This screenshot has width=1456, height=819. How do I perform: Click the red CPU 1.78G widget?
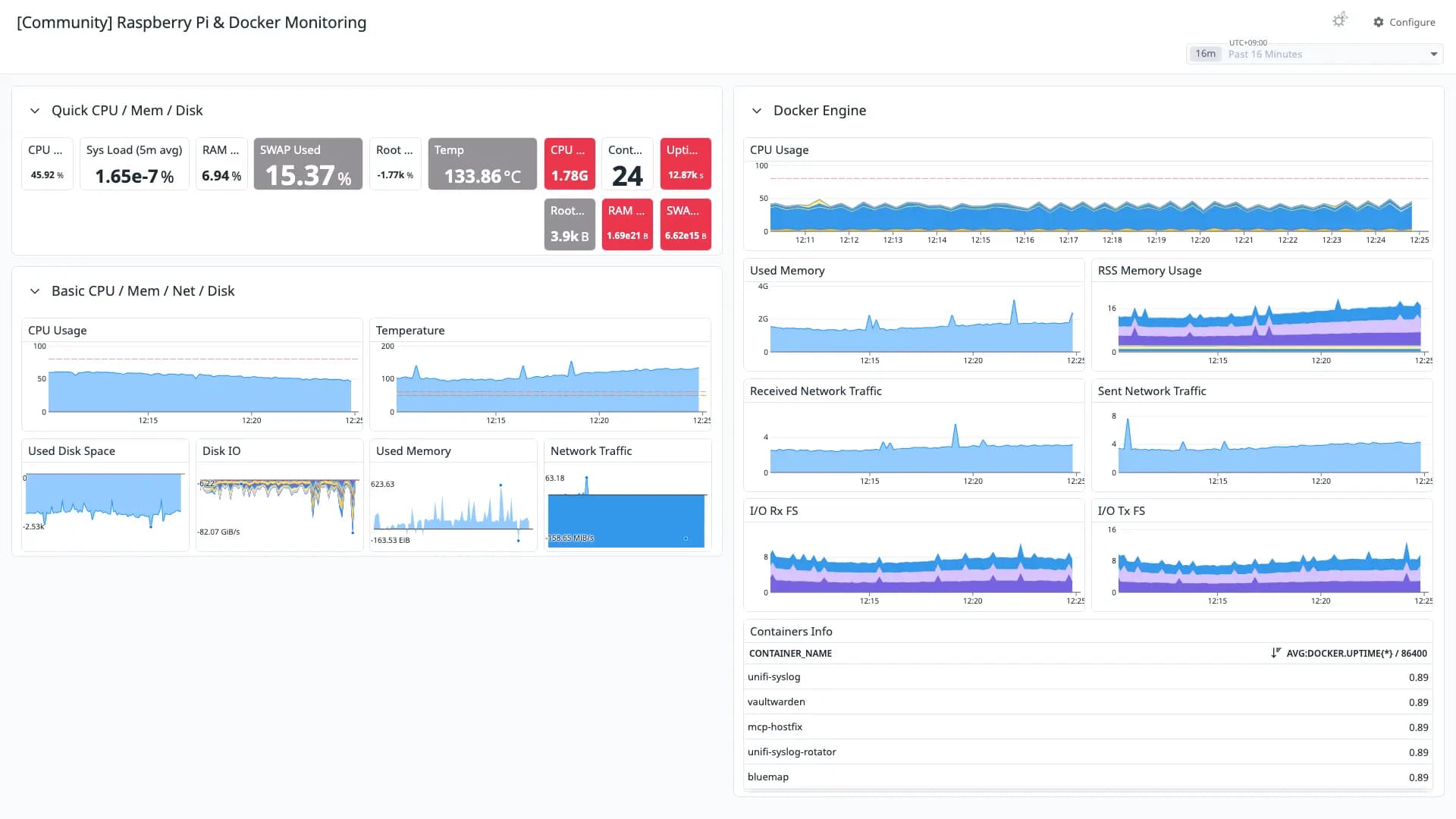(x=570, y=164)
